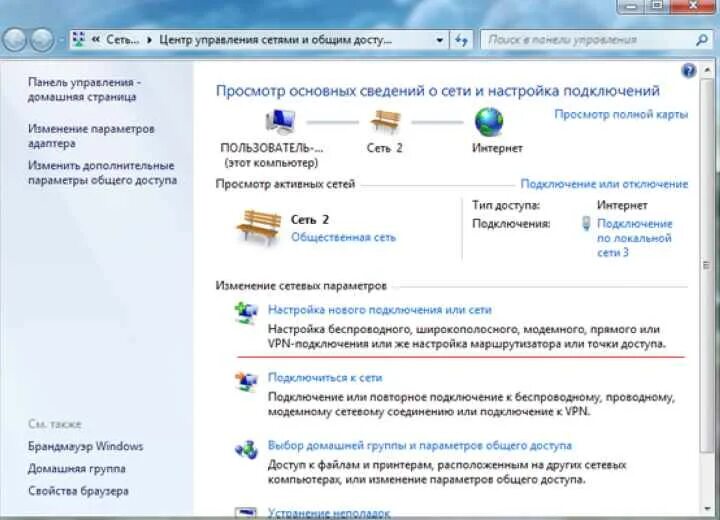
Task: Click the control panel icon in address bar
Action: [79, 40]
